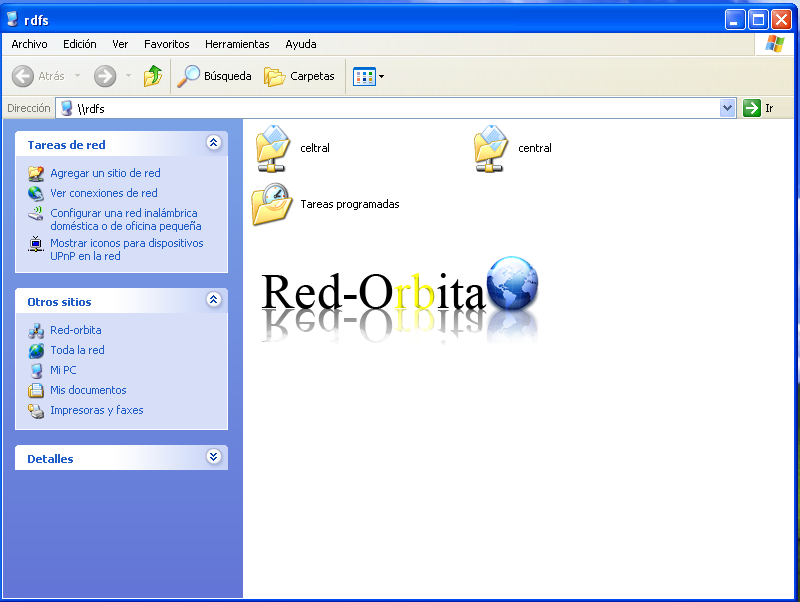Click the address field showing \\rdfs
The height and width of the screenshot is (602, 800).
(x=395, y=108)
